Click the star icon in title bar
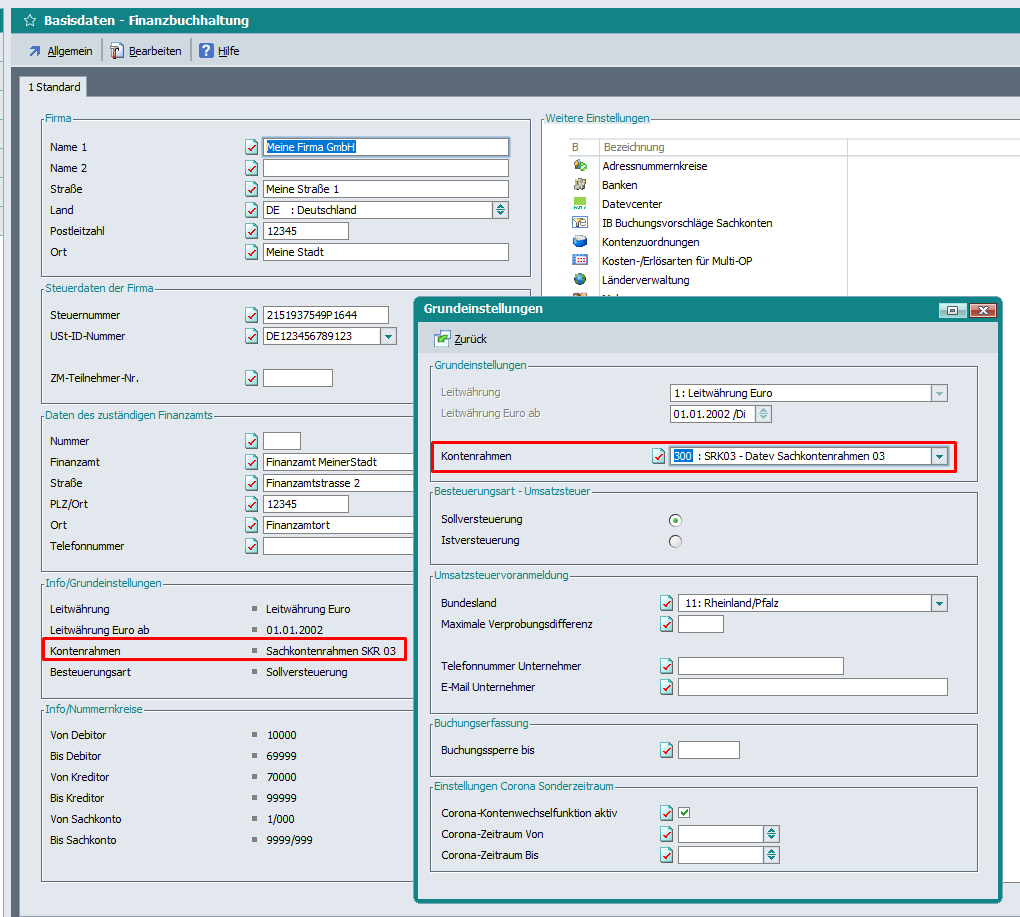The width and height of the screenshot is (1020, 917). pos(30,20)
